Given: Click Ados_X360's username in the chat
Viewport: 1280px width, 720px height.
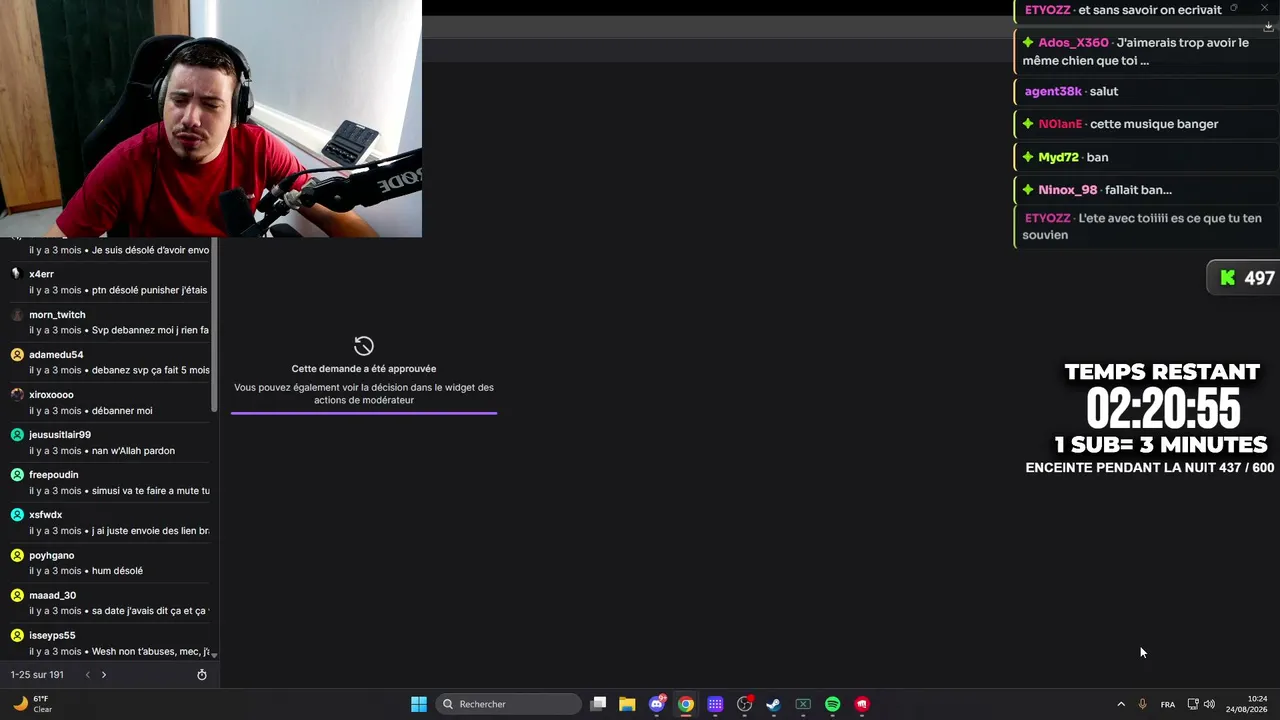Looking at the screenshot, I should 1073,43.
